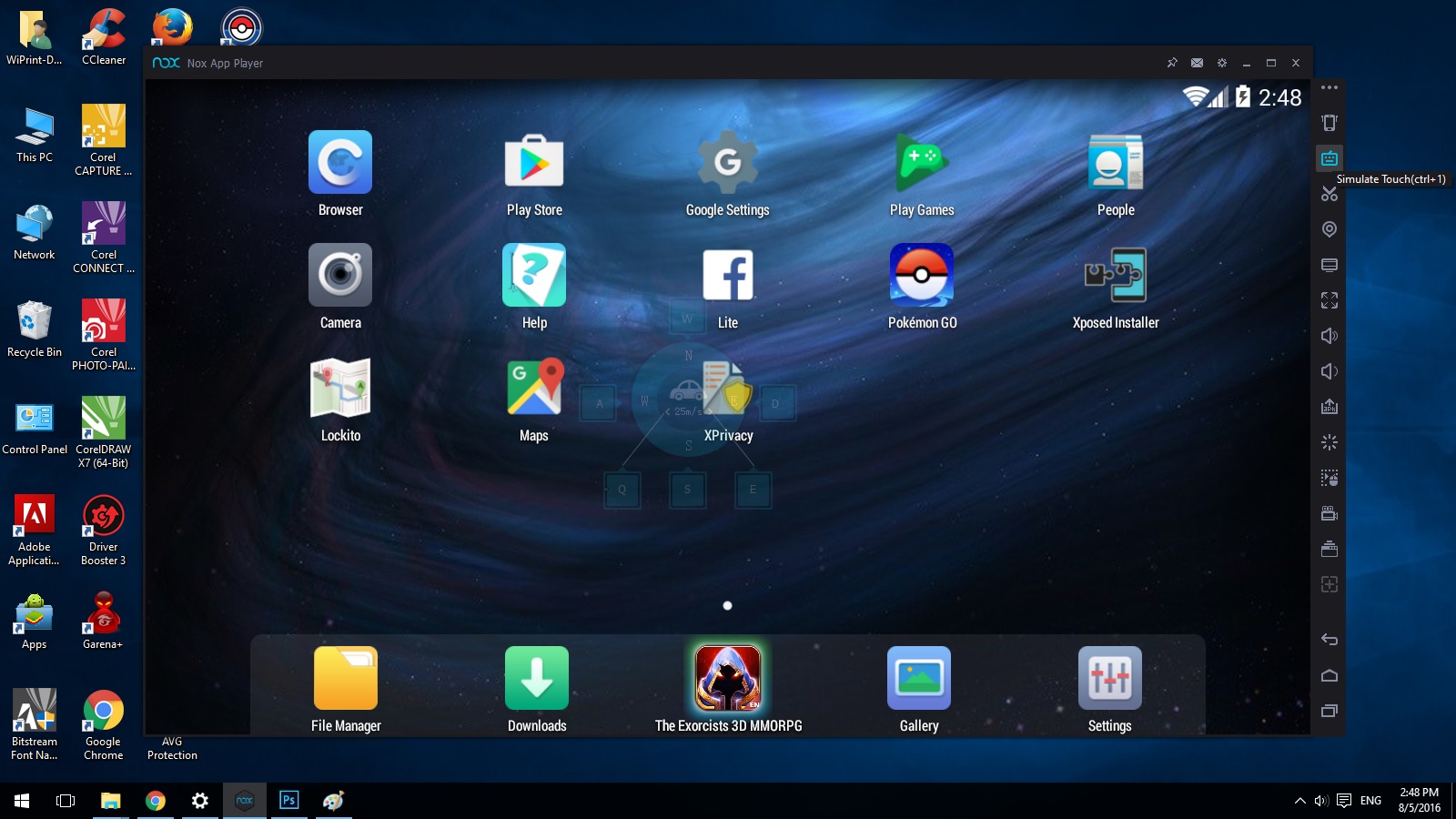The width and height of the screenshot is (1456, 819).
Task: Launch the Maps app
Action: (x=534, y=388)
